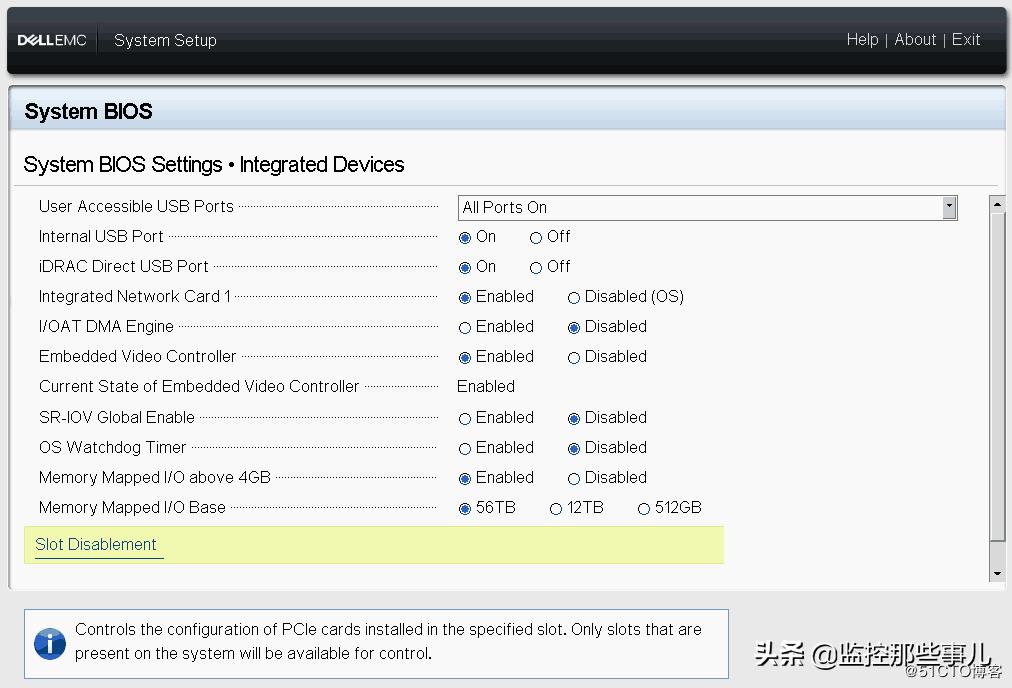
Task: Disable the Embedded Video Controller
Action: 574,357
